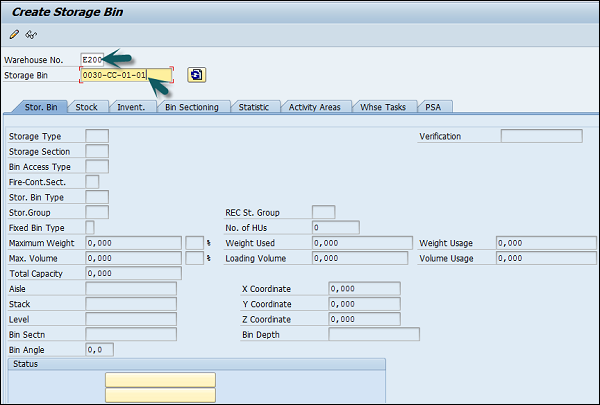Click the Maximum Weight unit box
This screenshot has height=405, width=600.
(195, 243)
